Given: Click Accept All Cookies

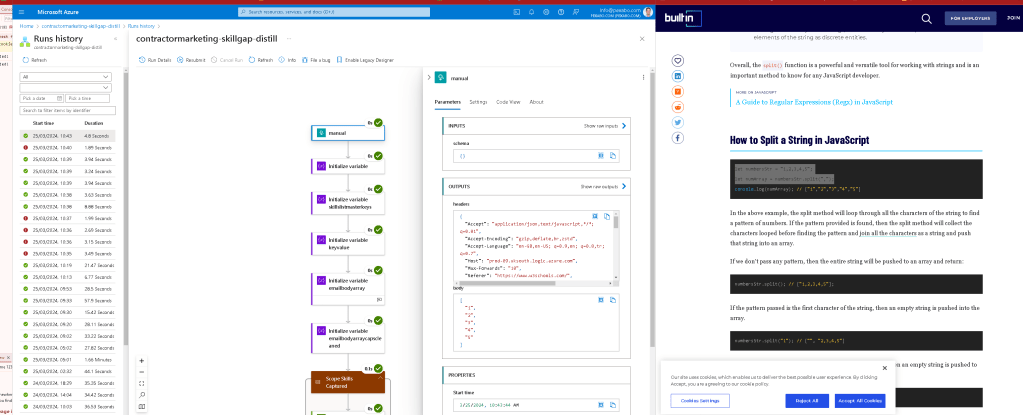Looking at the screenshot, I should point(860,401).
